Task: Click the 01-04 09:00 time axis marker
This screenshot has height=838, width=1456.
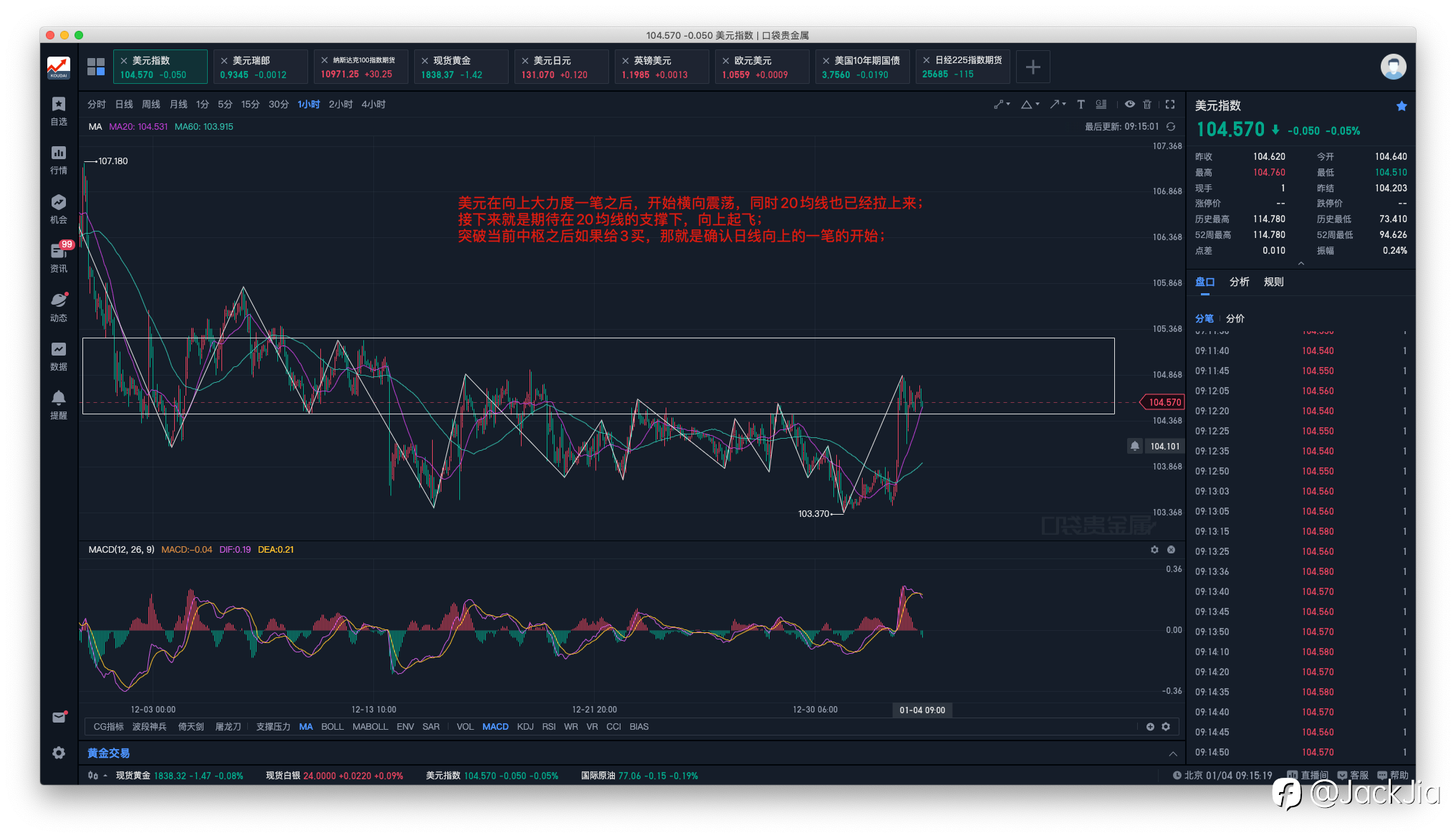Action: 922,710
